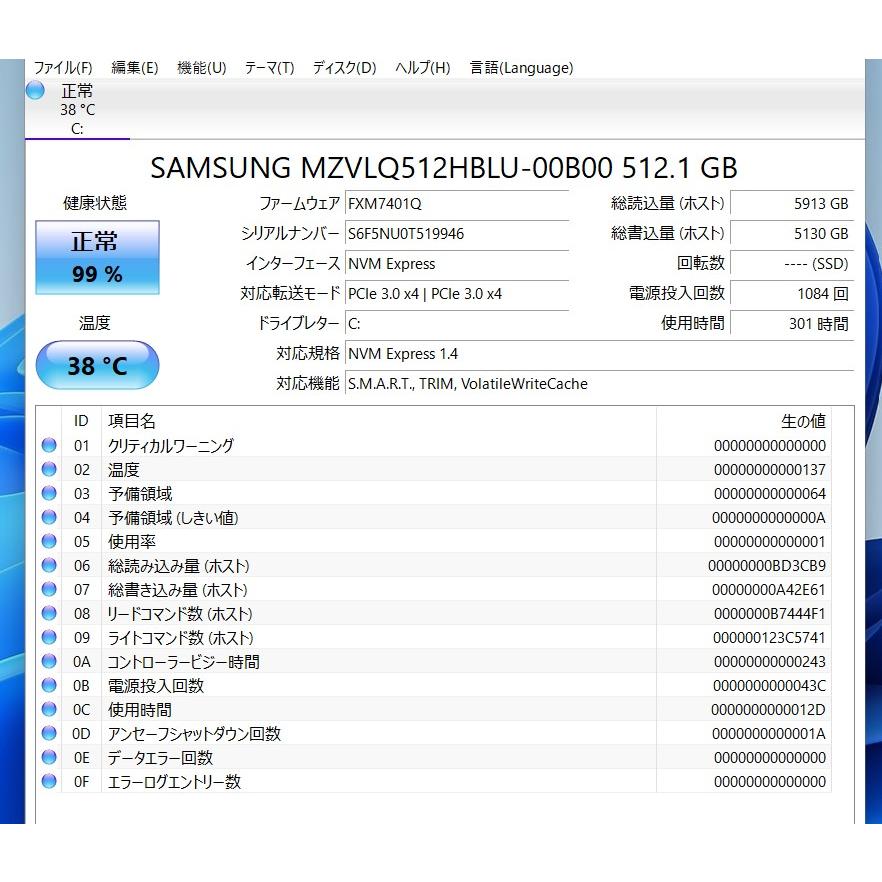
Task: Open the 言語(Language) menu
Action: [x=519, y=67]
